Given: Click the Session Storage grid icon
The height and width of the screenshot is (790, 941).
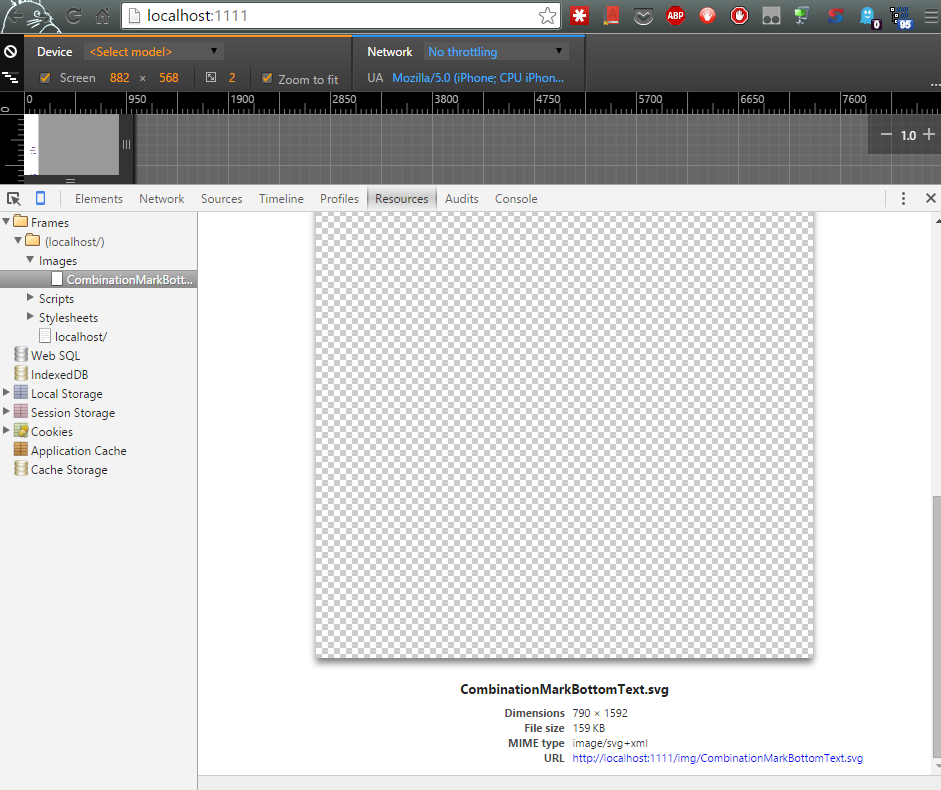Looking at the screenshot, I should pyautogui.click(x=21, y=412).
